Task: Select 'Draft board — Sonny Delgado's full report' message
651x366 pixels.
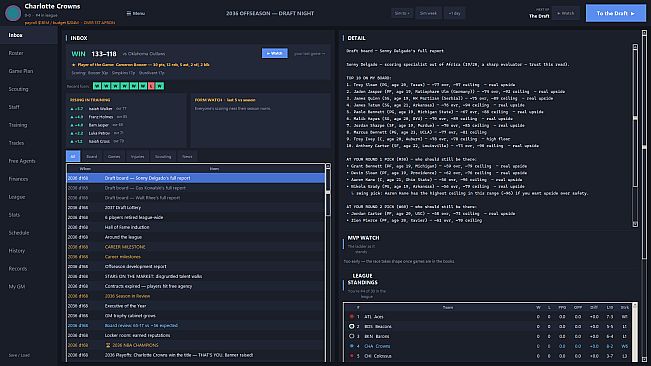Action: [x=196, y=178]
